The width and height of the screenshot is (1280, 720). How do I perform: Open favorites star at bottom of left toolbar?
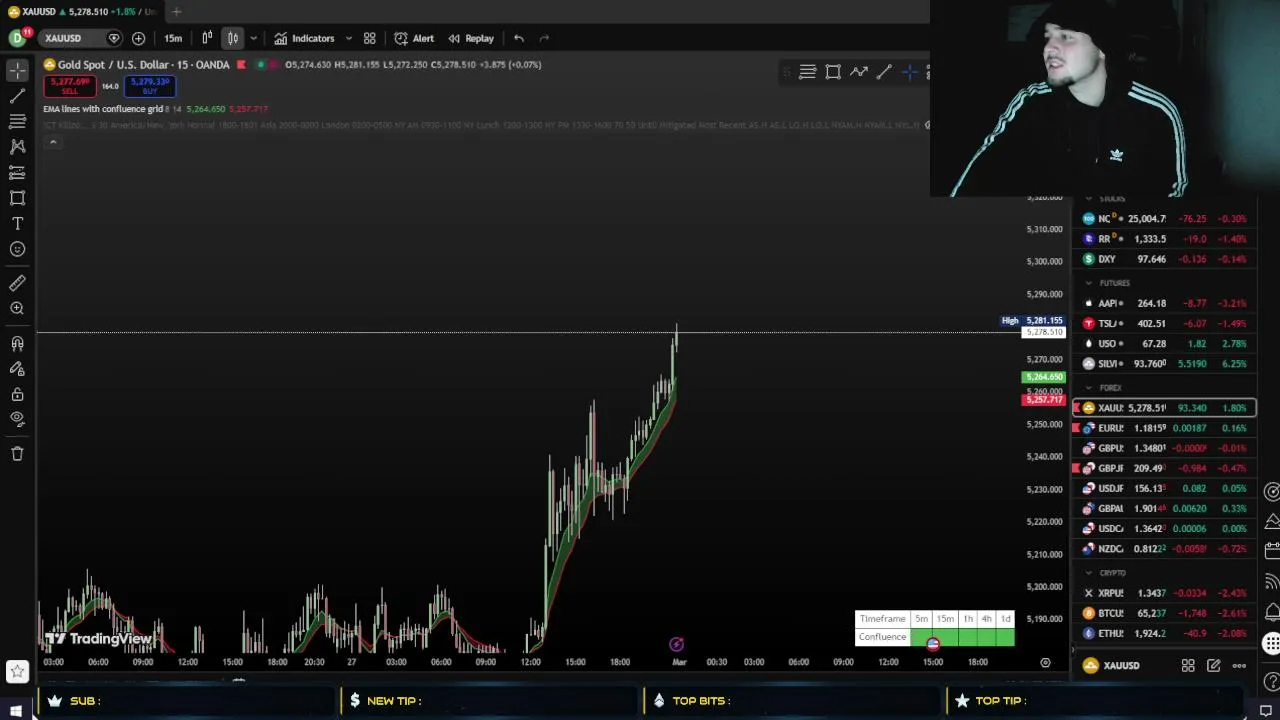click(x=17, y=671)
